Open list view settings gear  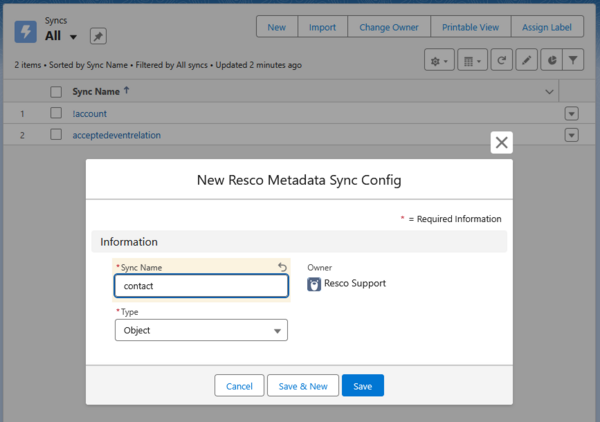click(x=438, y=61)
